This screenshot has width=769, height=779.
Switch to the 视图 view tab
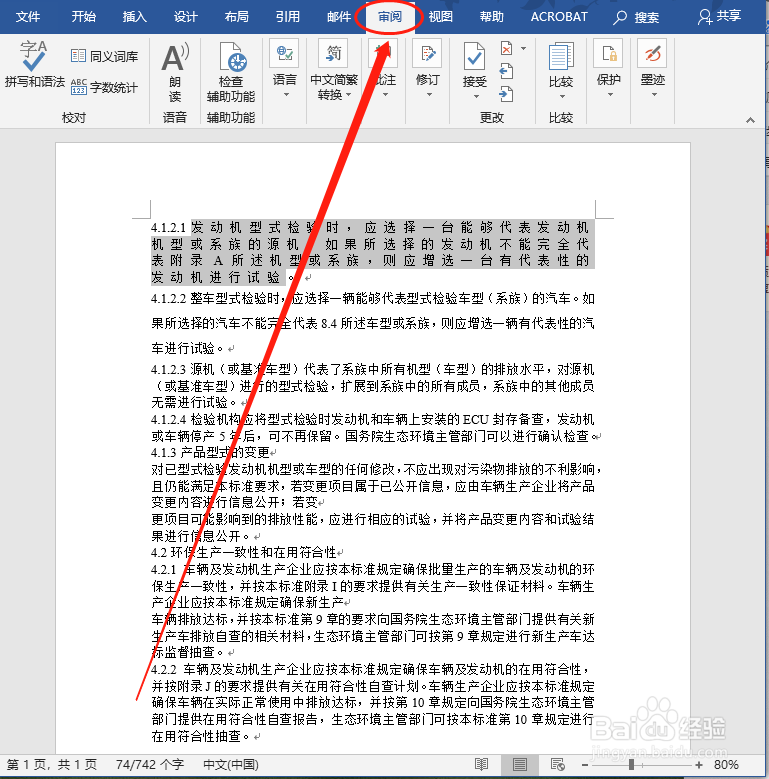[441, 17]
